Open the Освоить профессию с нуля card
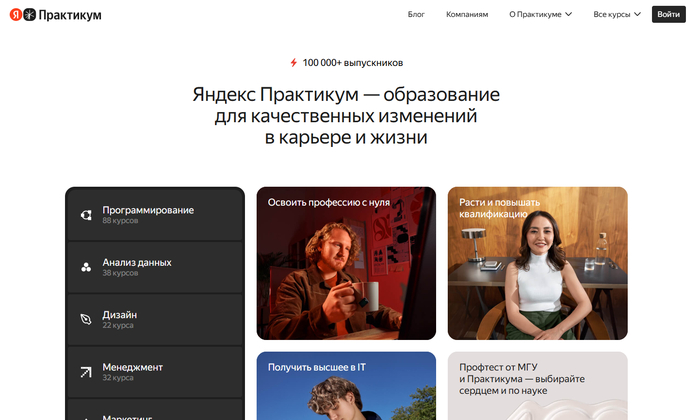This screenshot has width=700, height=420. pos(346,264)
